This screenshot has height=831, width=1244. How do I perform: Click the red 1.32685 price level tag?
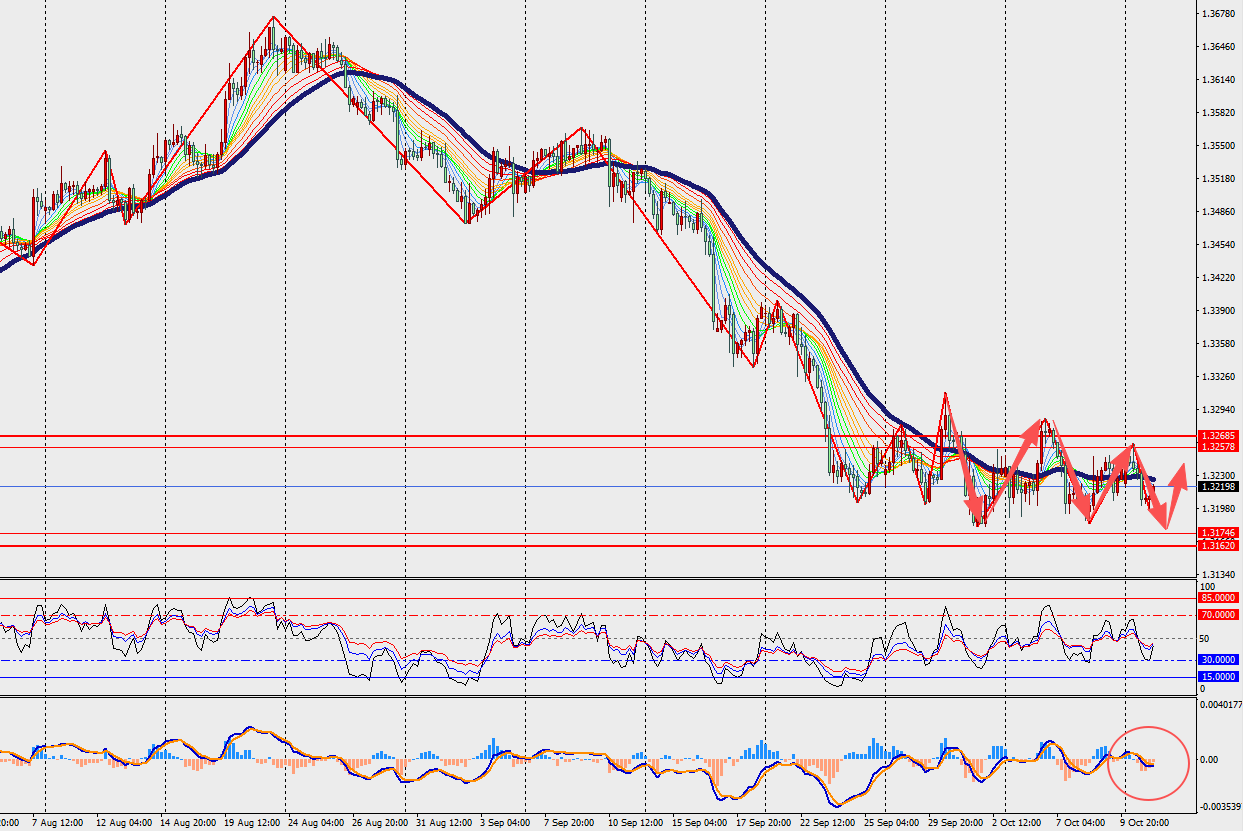click(x=1218, y=436)
